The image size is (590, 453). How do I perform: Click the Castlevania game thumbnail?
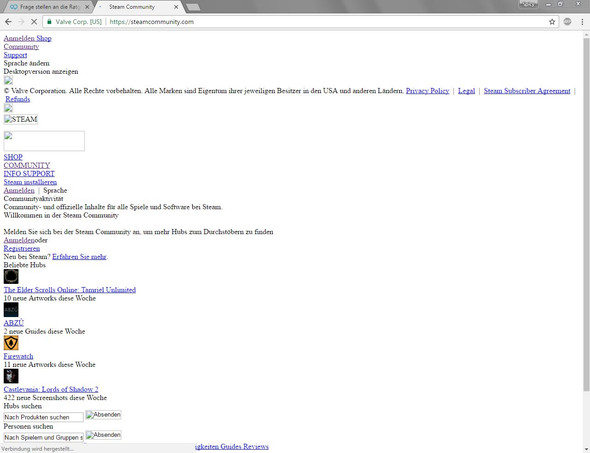(x=11, y=376)
